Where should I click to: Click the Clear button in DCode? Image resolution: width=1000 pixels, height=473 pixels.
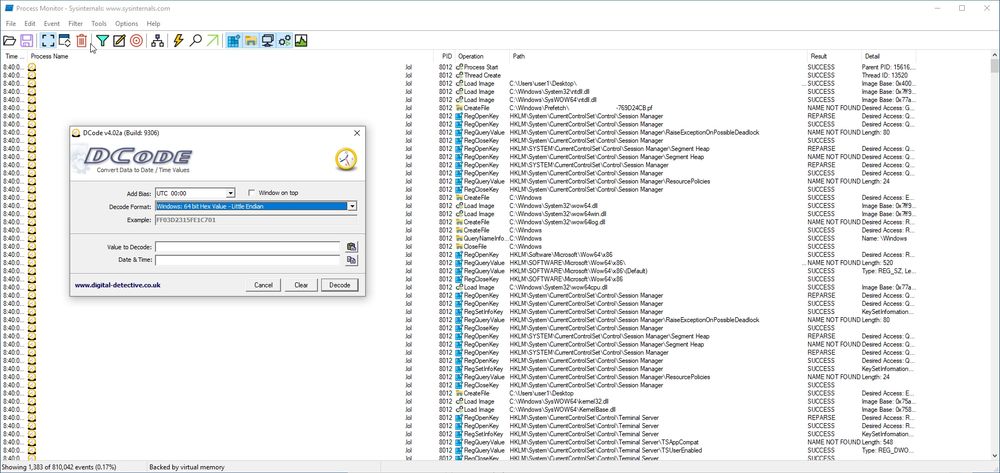[x=301, y=285]
